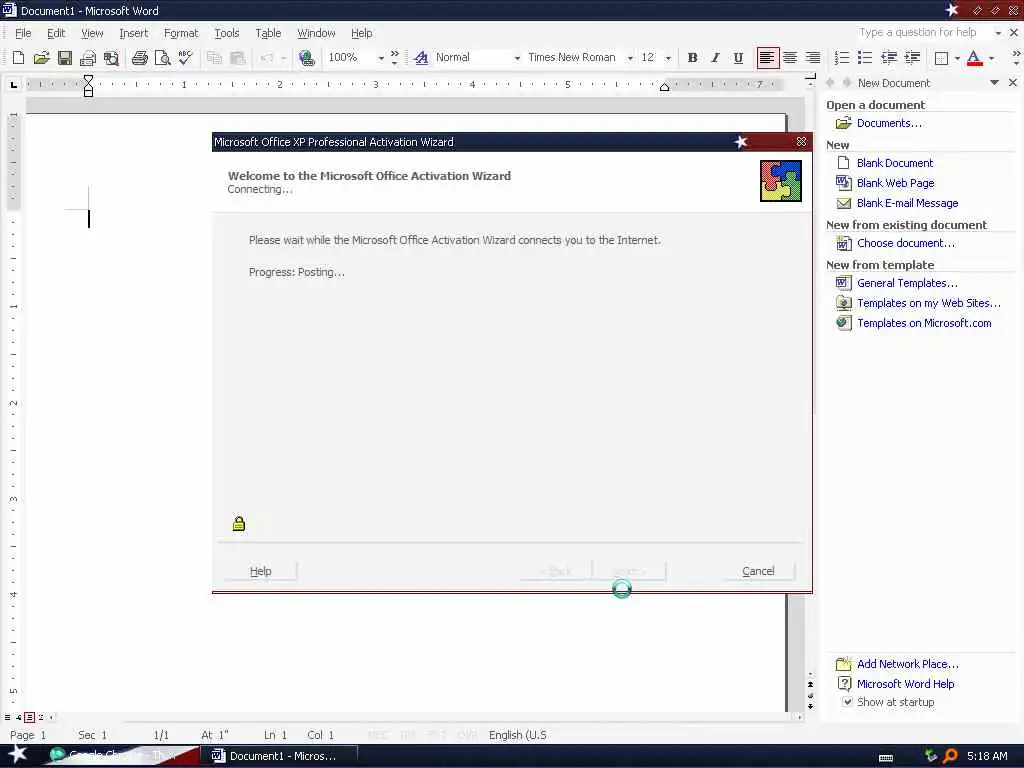Open Templates on Microsoft.com link
The image size is (1024, 768).
click(924, 323)
